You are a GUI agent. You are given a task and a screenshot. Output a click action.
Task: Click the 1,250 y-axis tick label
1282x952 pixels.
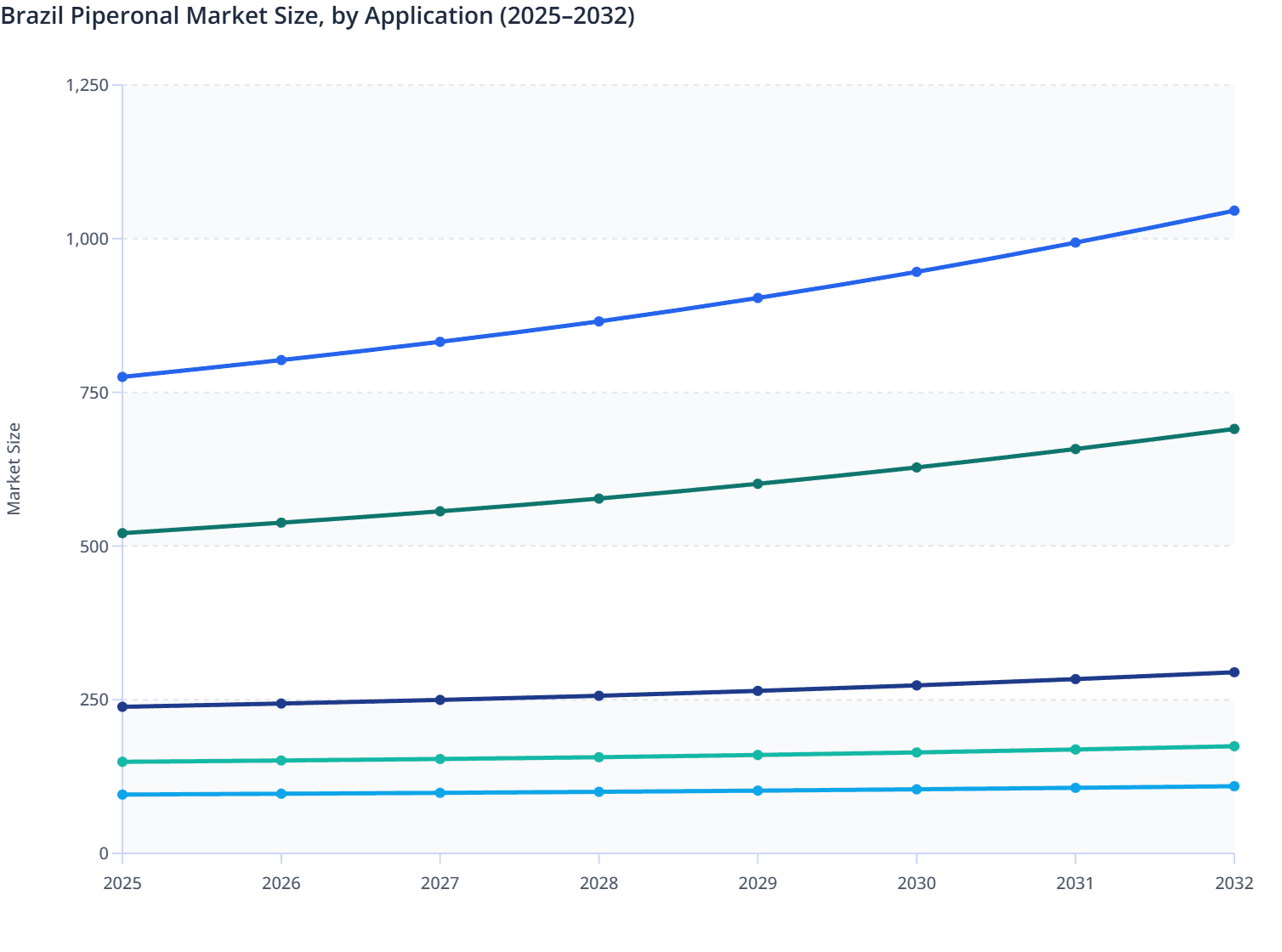(x=88, y=85)
